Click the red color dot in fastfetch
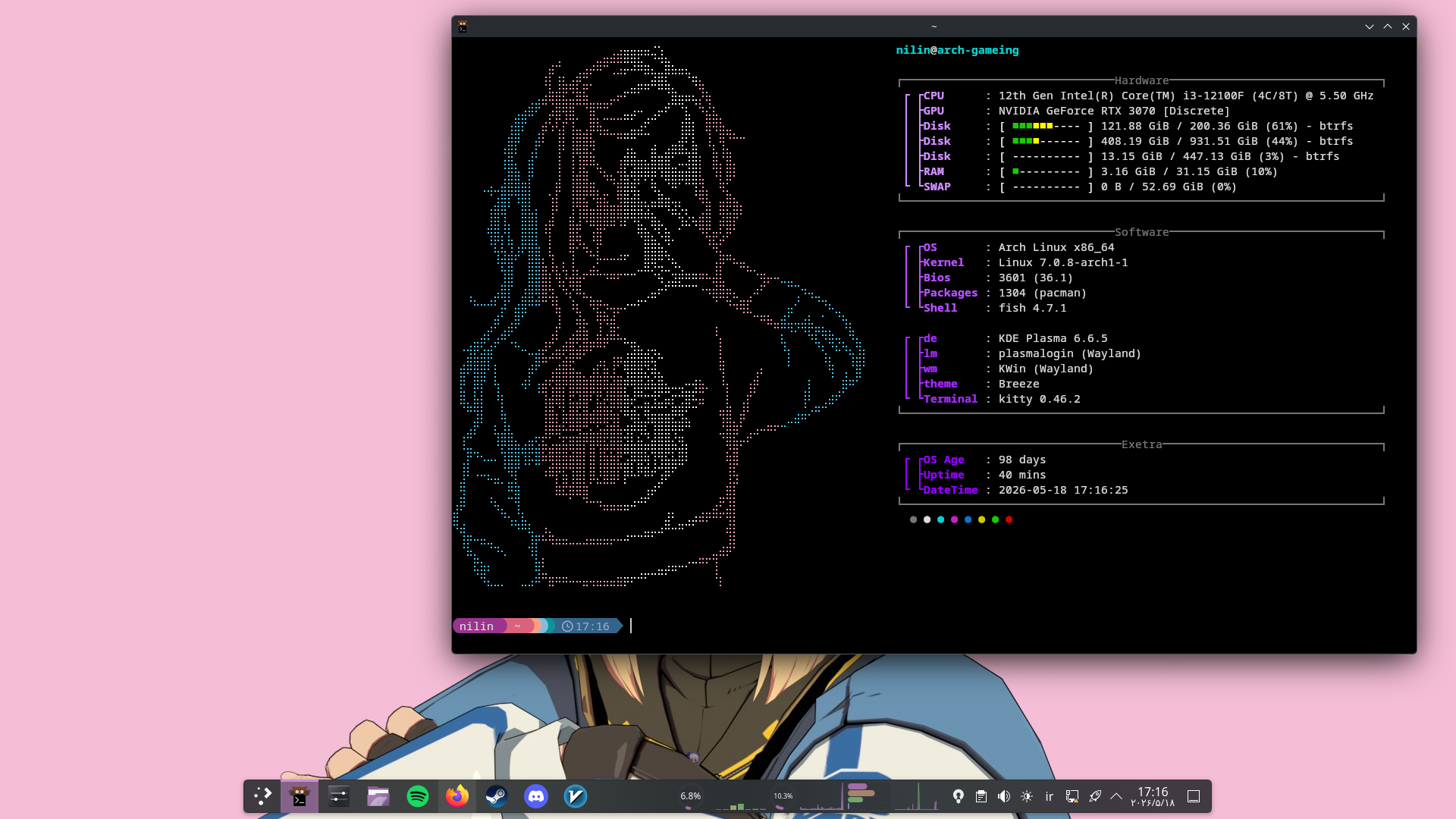The width and height of the screenshot is (1456, 819). point(1009,519)
